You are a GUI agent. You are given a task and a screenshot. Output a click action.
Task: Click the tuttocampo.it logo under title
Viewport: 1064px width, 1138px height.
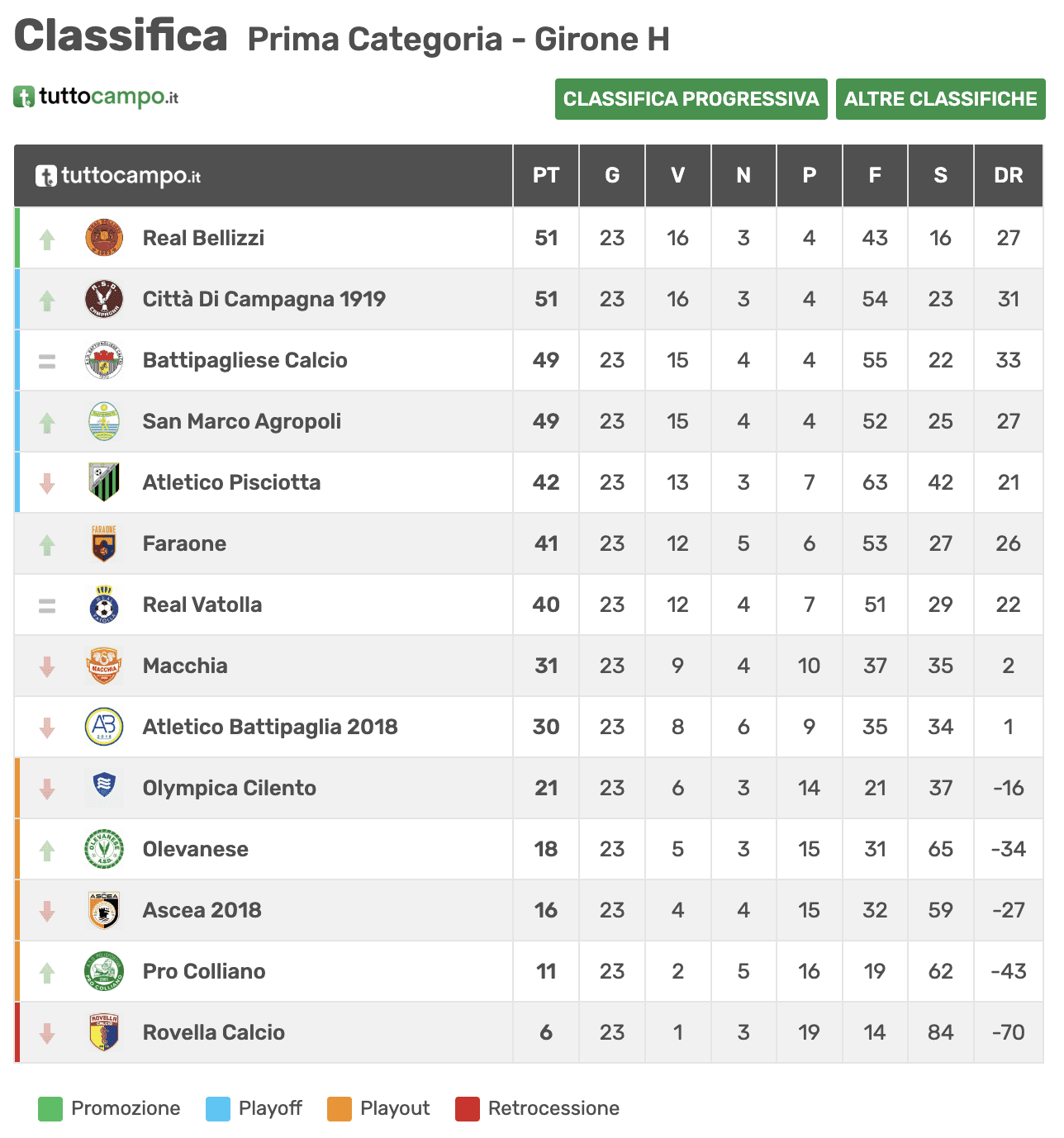tap(96, 97)
